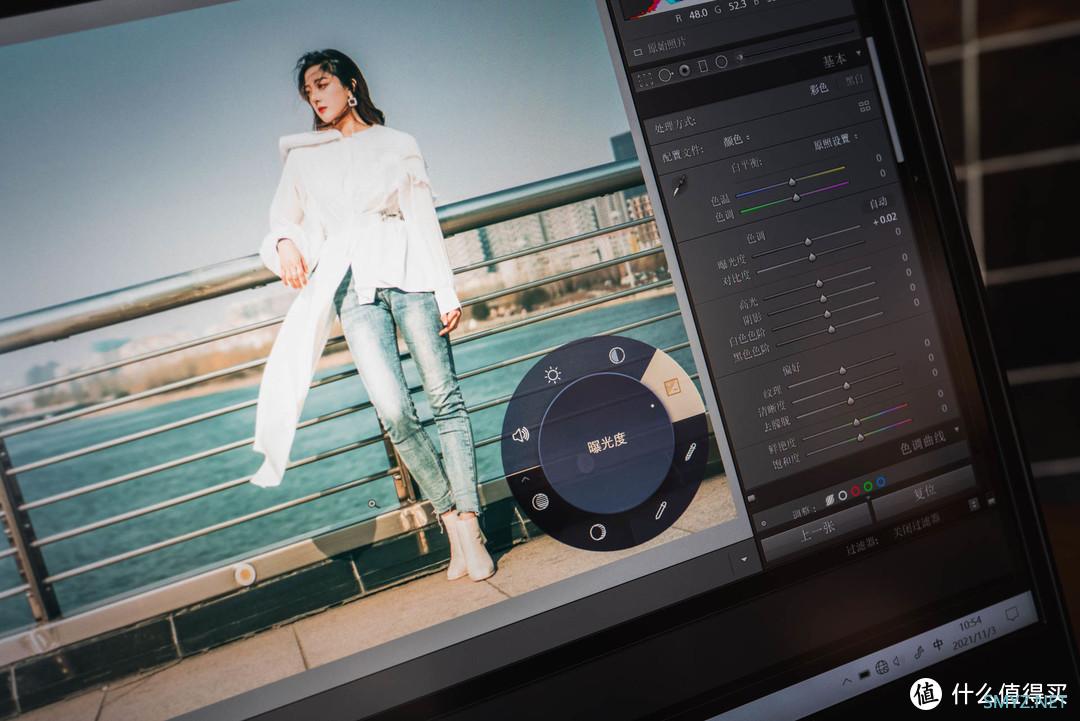
Task: Select the red channel curve circle
Action: [x=855, y=492]
